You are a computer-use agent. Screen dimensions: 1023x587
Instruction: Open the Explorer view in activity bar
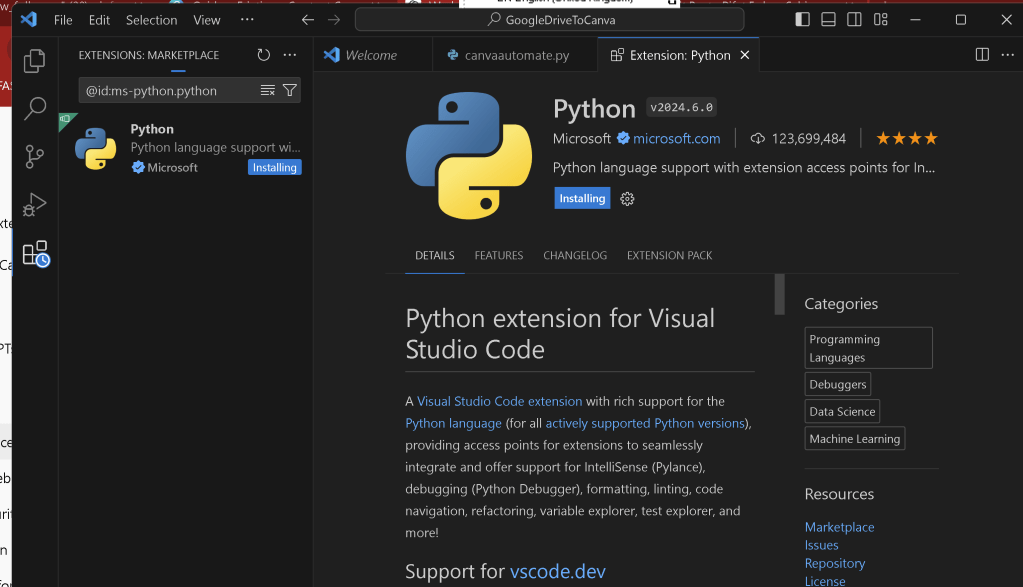[35, 61]
